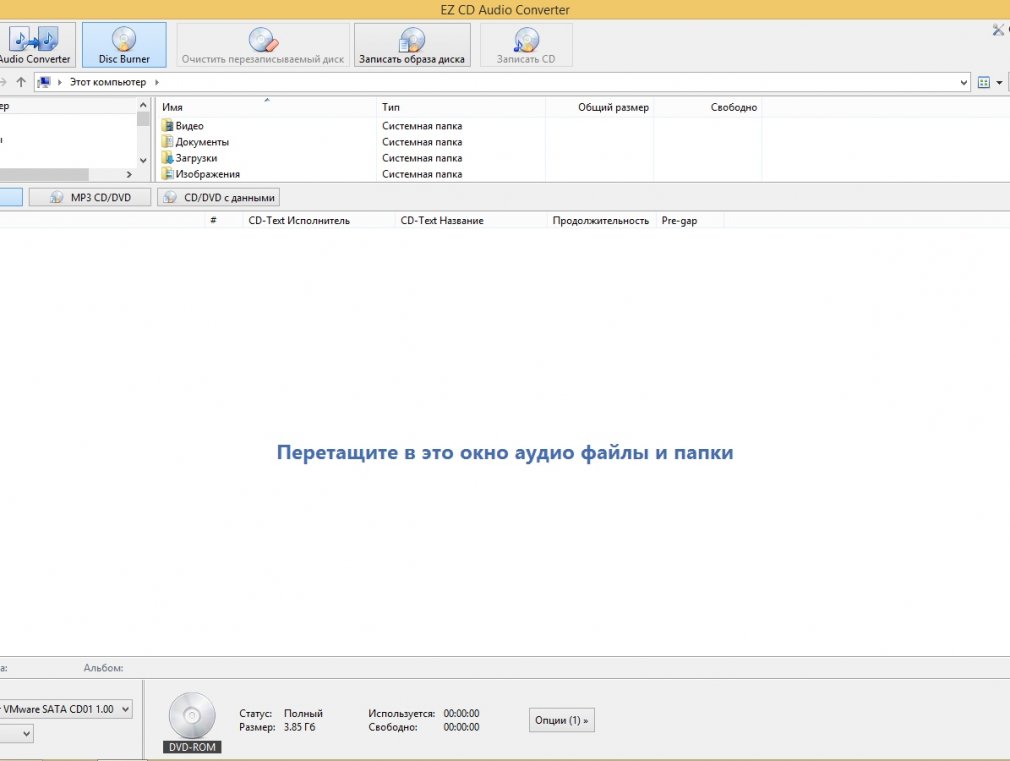Open the dropdown below the drive selector
The image size is (1010, 761).
26,733
